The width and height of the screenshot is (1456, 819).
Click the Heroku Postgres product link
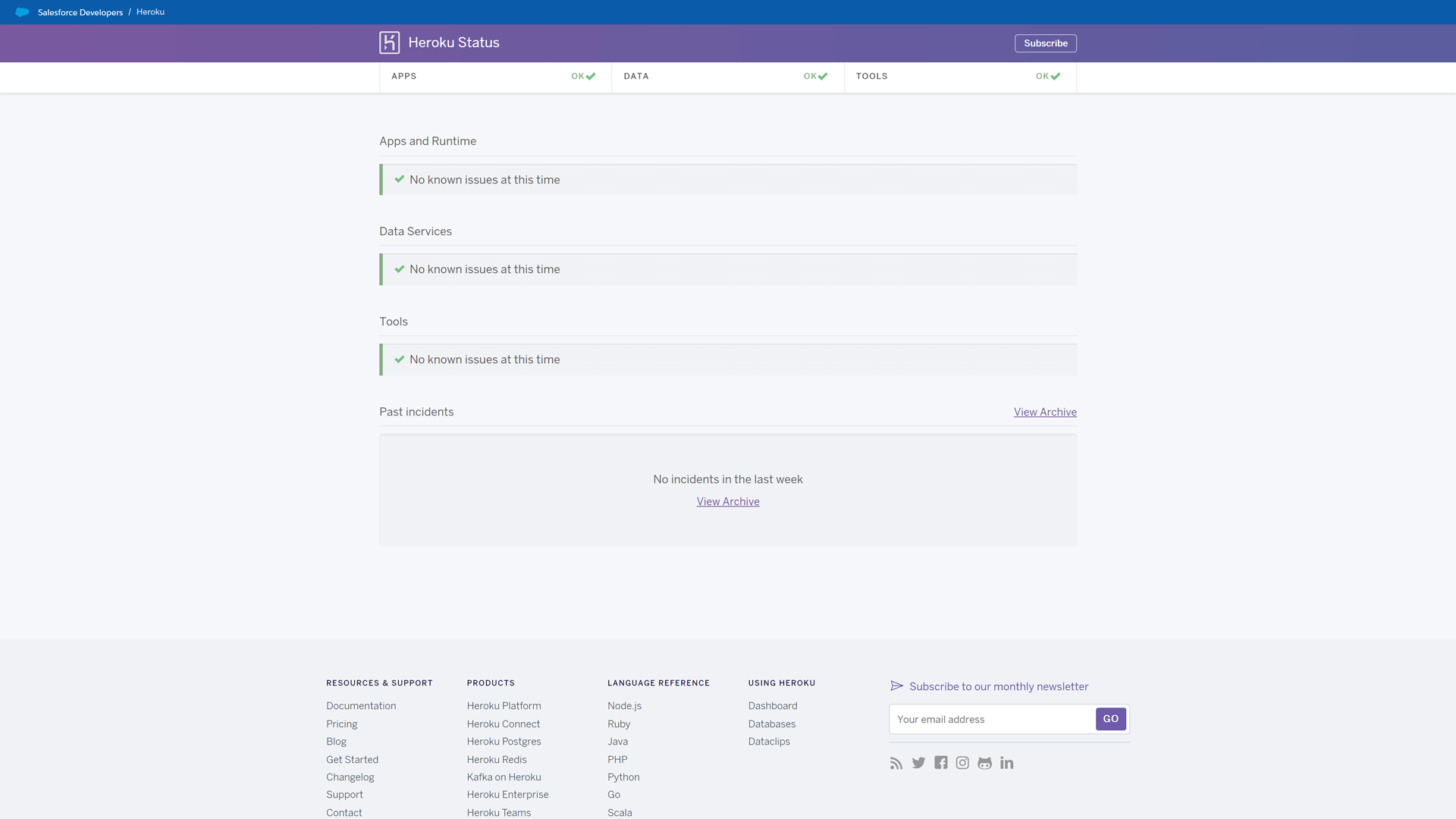tap(503, 741)
